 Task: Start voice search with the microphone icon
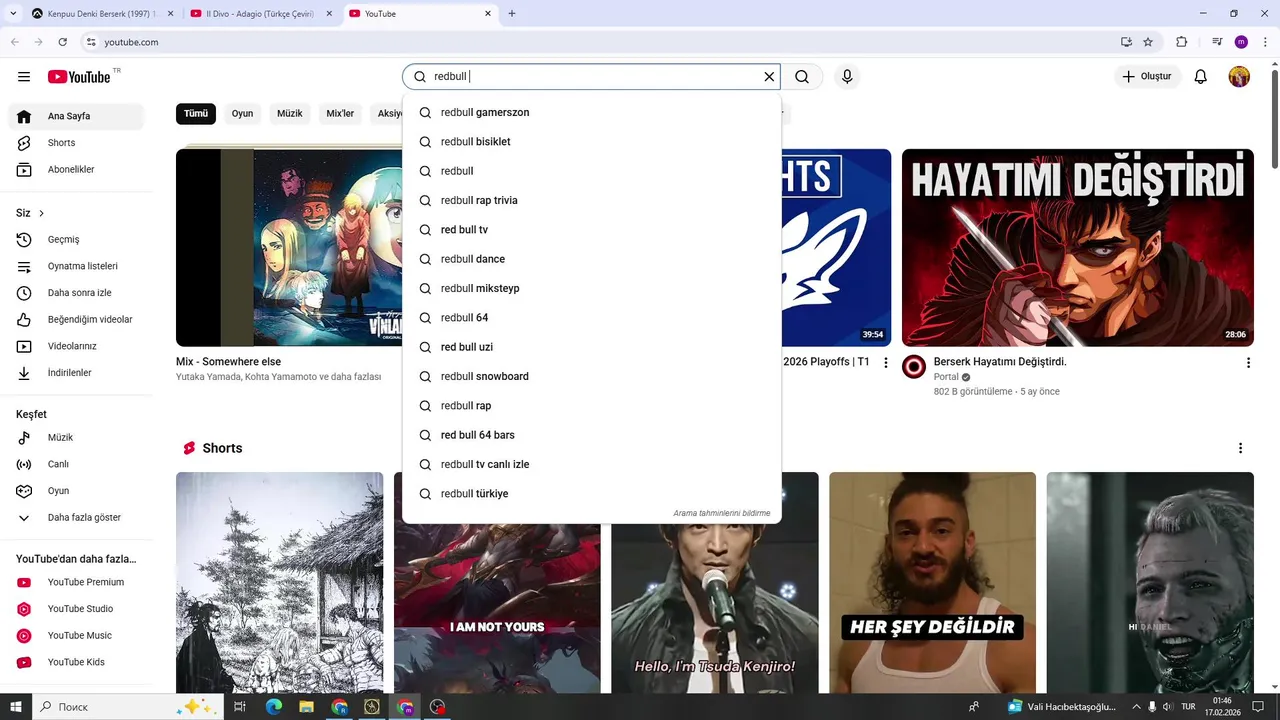(x=847, y=77)
